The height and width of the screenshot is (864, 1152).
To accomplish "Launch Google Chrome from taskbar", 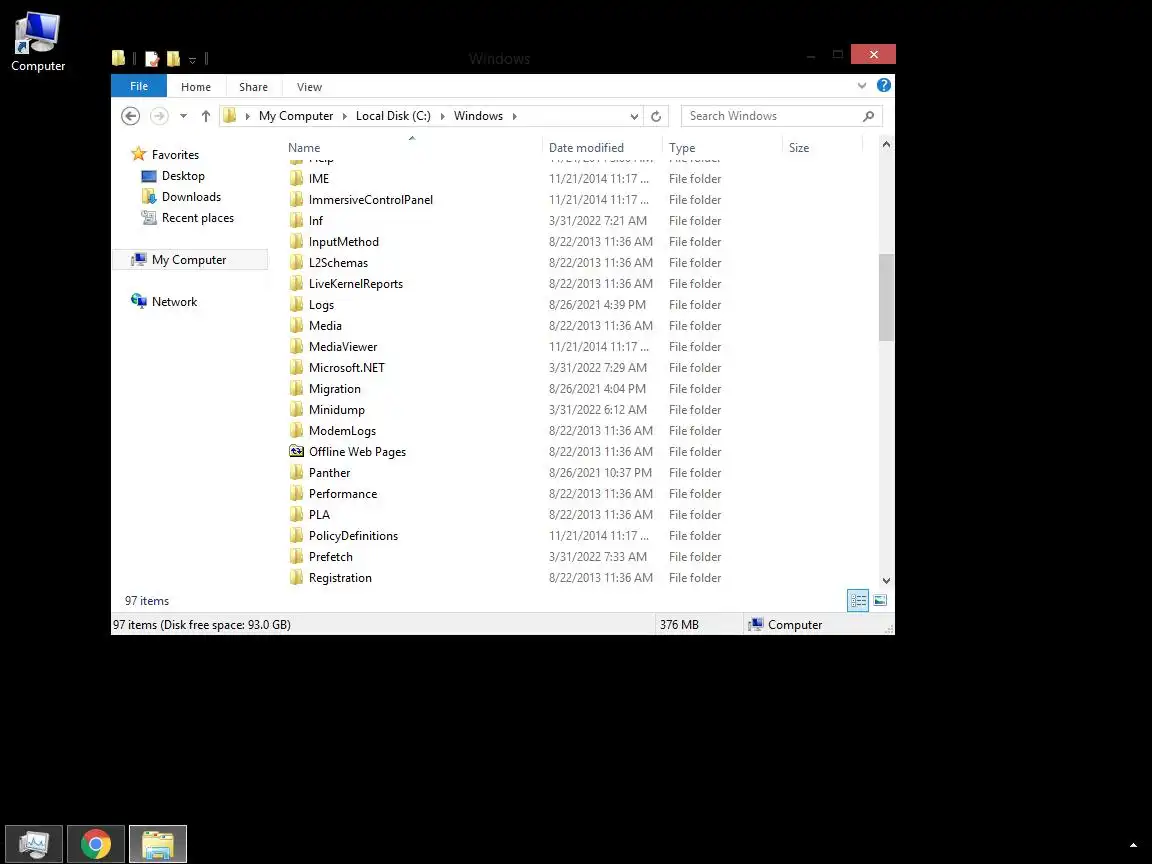I will click(x=96, y=844).
